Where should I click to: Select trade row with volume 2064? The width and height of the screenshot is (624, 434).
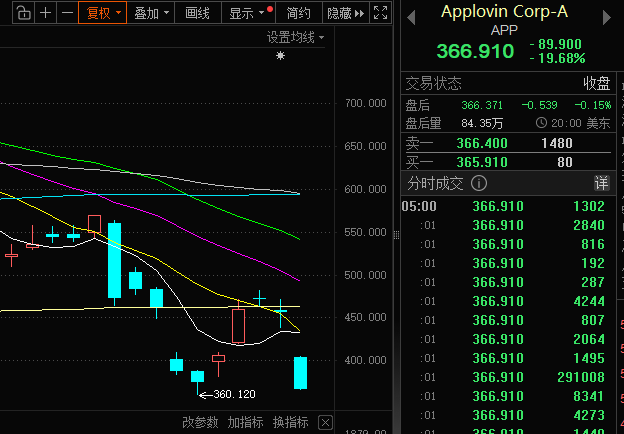(508, 339)
